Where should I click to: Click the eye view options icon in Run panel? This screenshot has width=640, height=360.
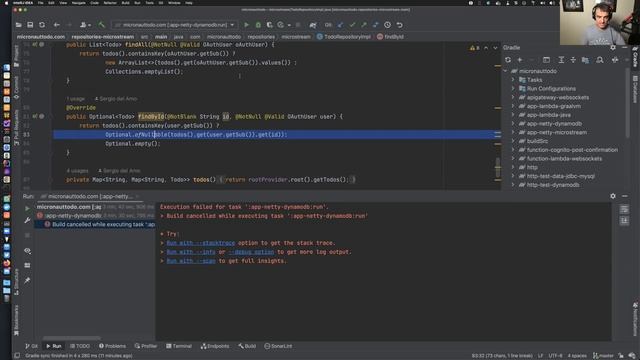coord(27,251)
